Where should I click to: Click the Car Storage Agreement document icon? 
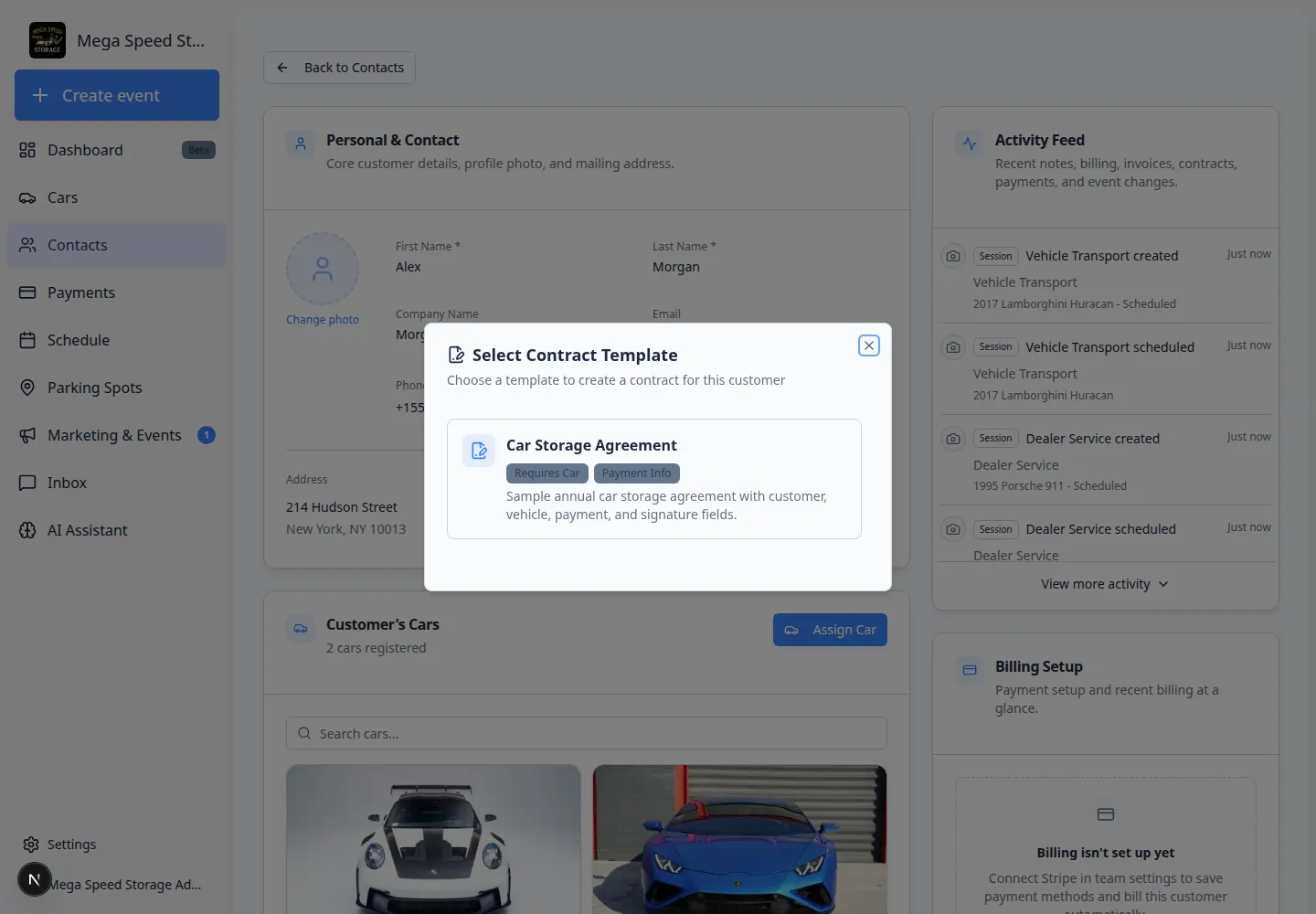[479, 451]
